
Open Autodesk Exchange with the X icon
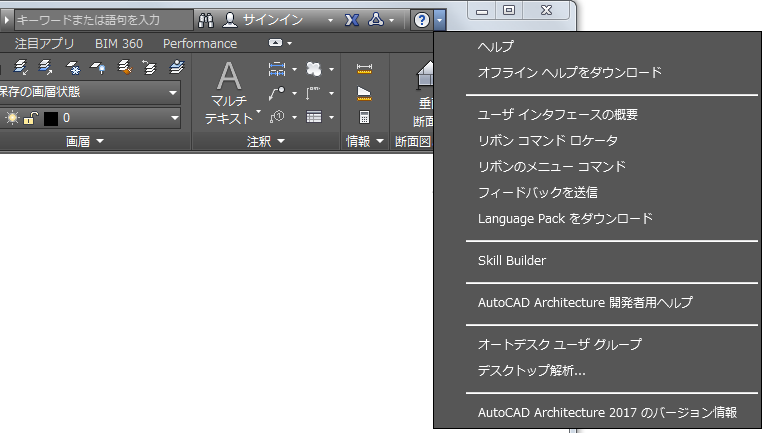point(352,20)
